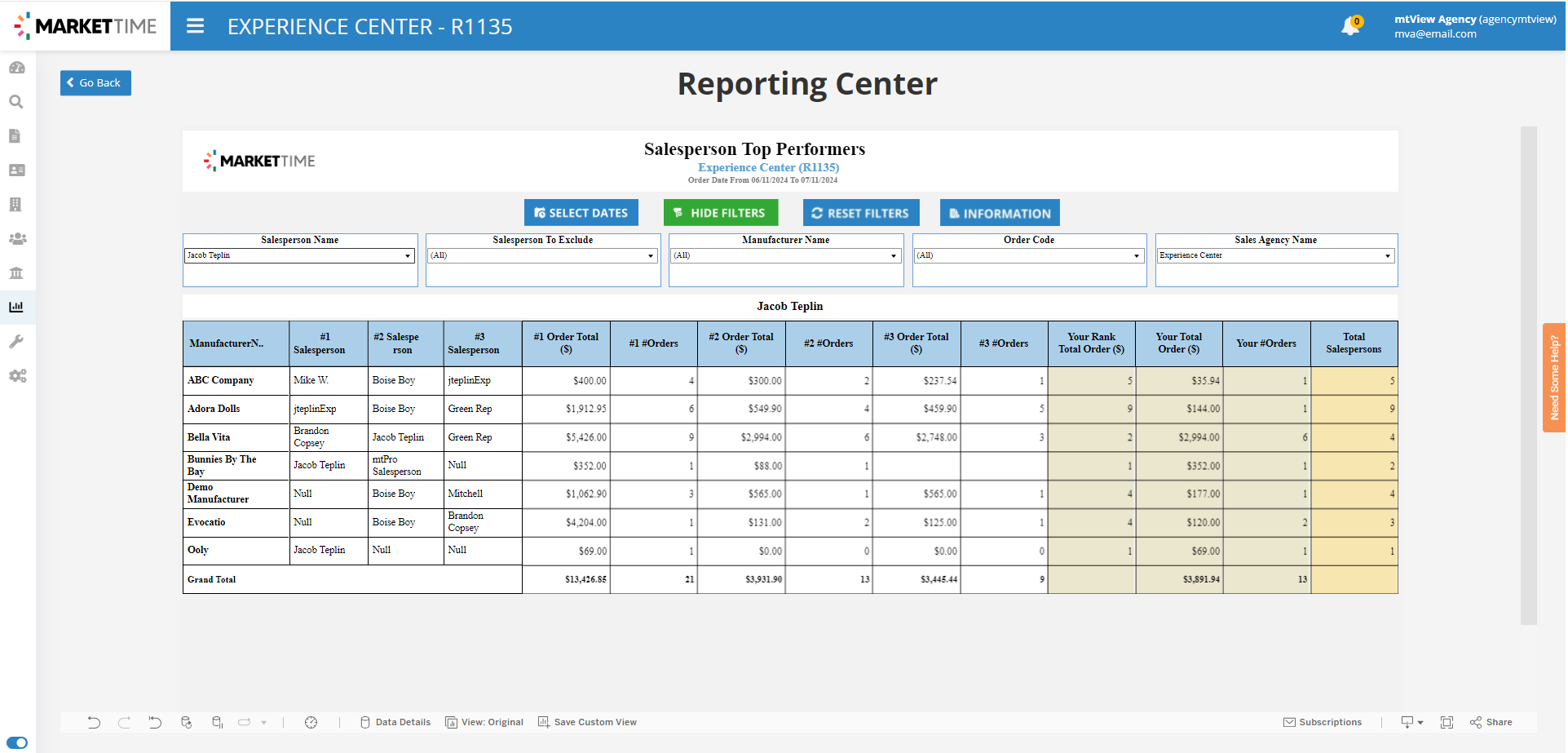
Task: Click the #1 Order Total ($) column header
Action: click(x=566, y=343)
